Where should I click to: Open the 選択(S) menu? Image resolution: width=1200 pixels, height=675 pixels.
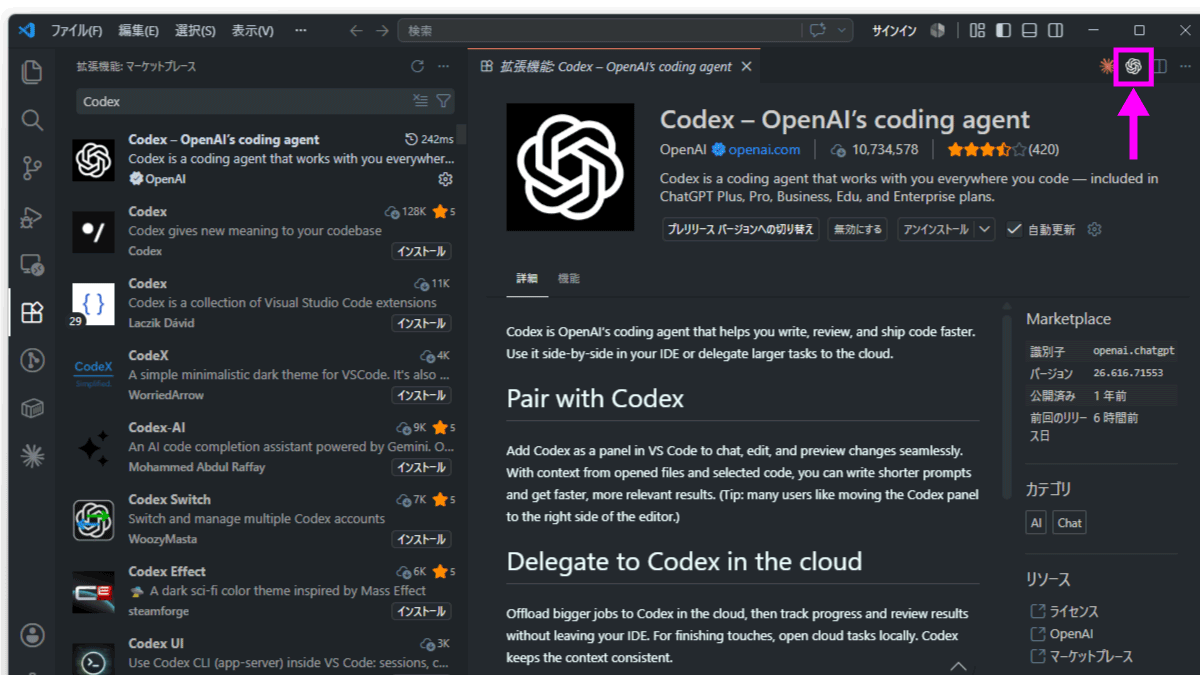point(195,31)
